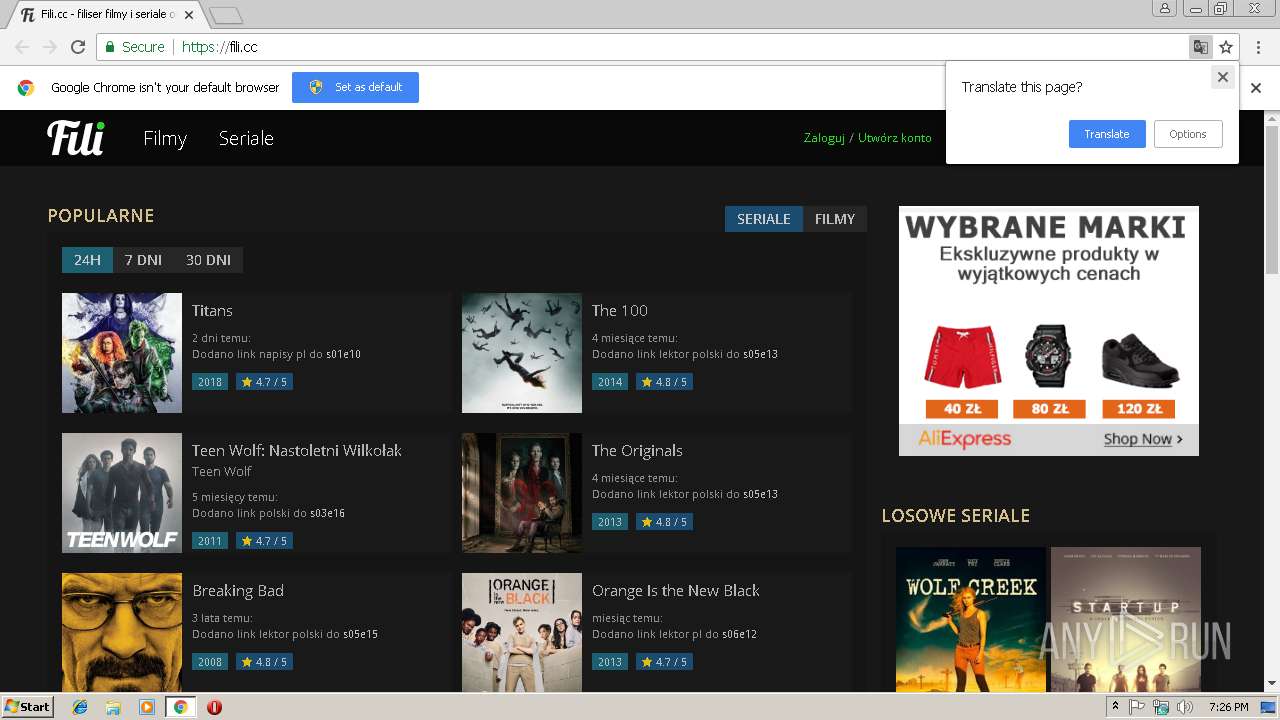Click the 2014 year tag on The 100
The image size is (1280, 720).
coord(610,382)
